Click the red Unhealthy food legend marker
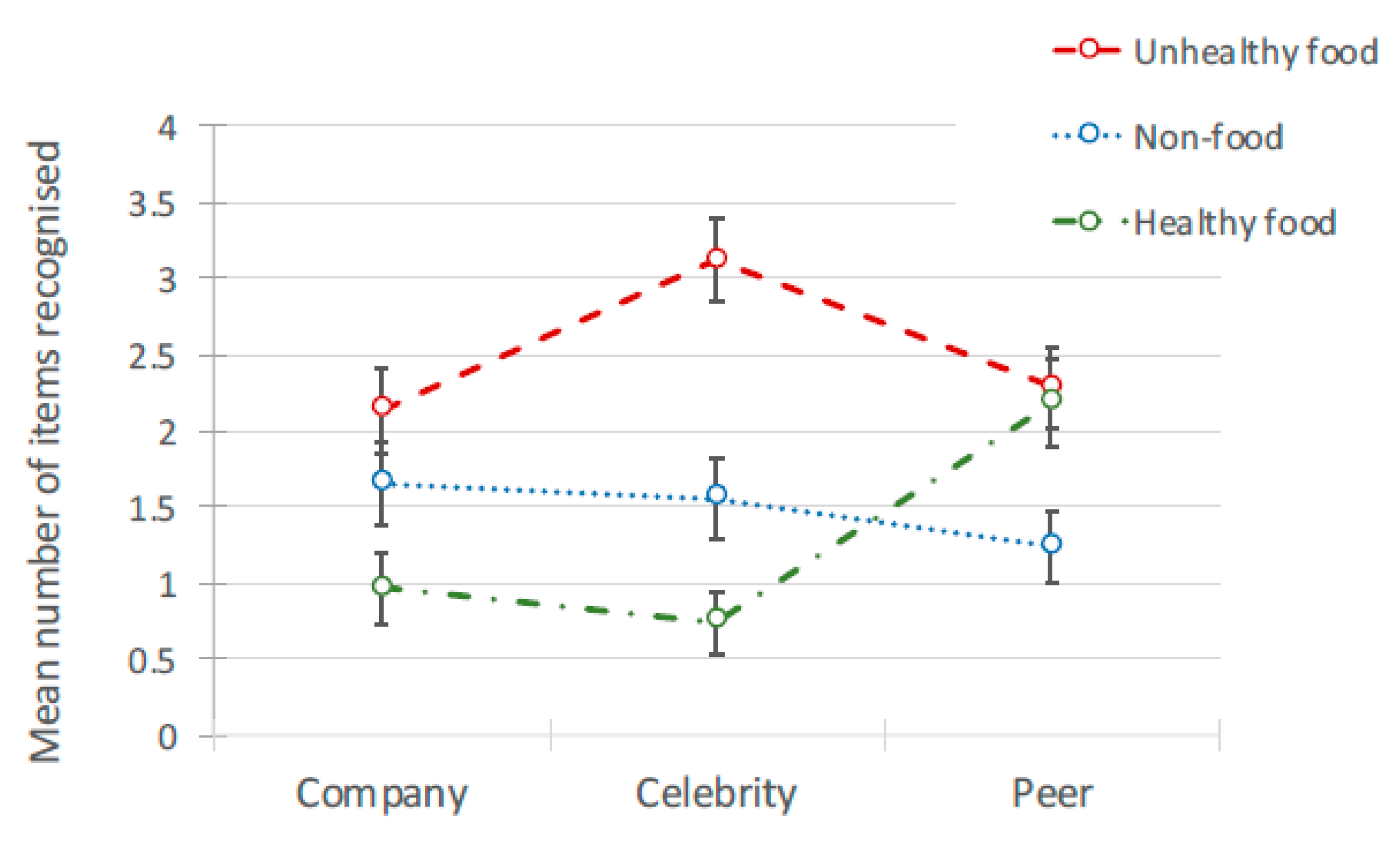The width and height of the screenshot is (1400, 842). [1087, 49]
